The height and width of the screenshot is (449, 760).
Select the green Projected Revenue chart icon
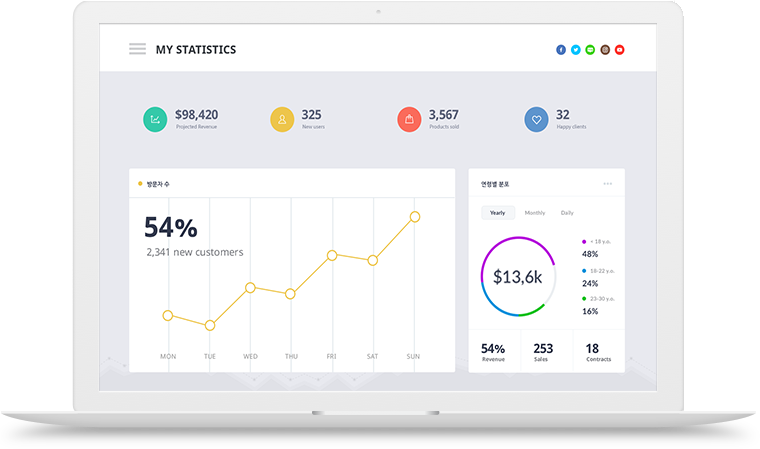[x=155, y=119]
